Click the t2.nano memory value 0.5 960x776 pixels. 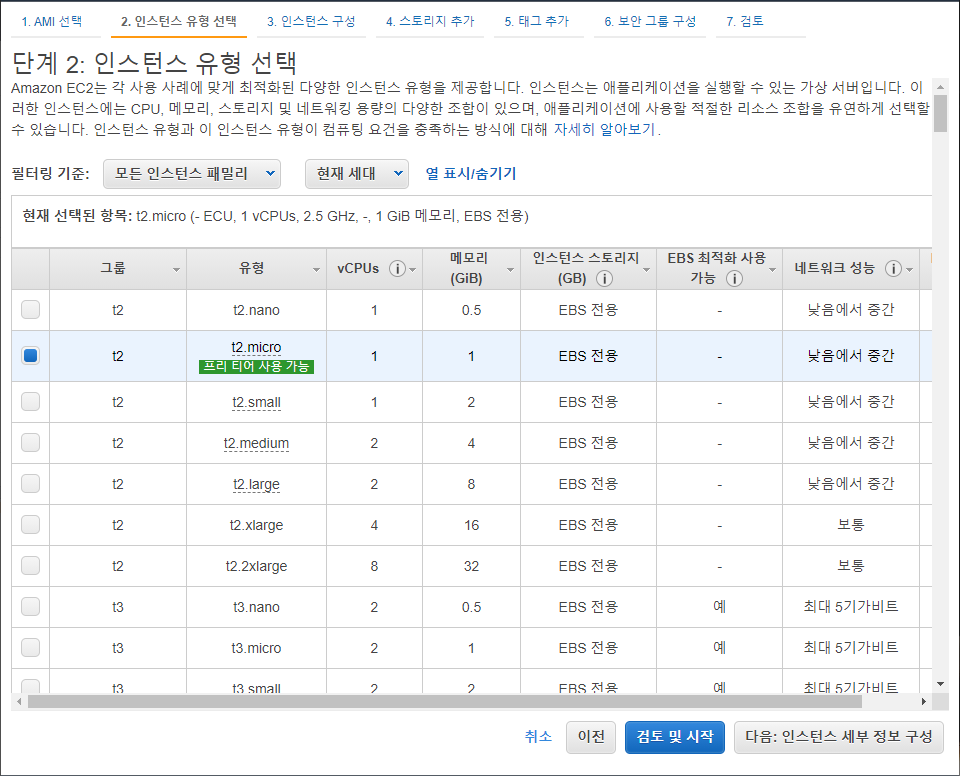pos(471,310)
